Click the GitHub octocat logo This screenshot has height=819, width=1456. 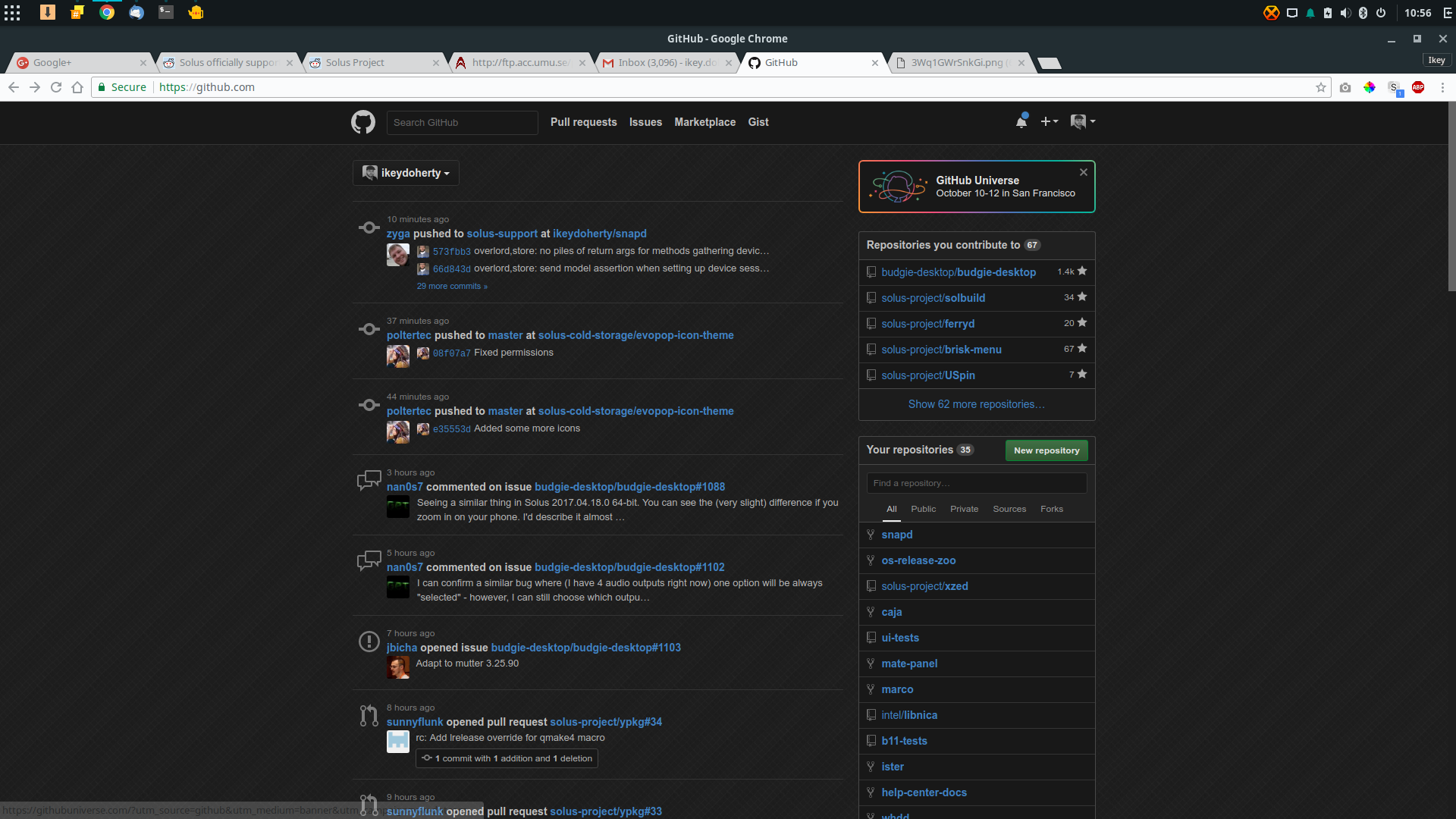coord(363,122)
